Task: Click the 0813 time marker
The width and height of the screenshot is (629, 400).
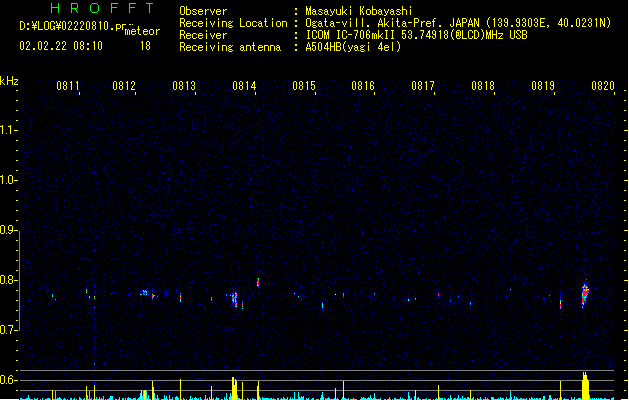Action: (184, 86)
